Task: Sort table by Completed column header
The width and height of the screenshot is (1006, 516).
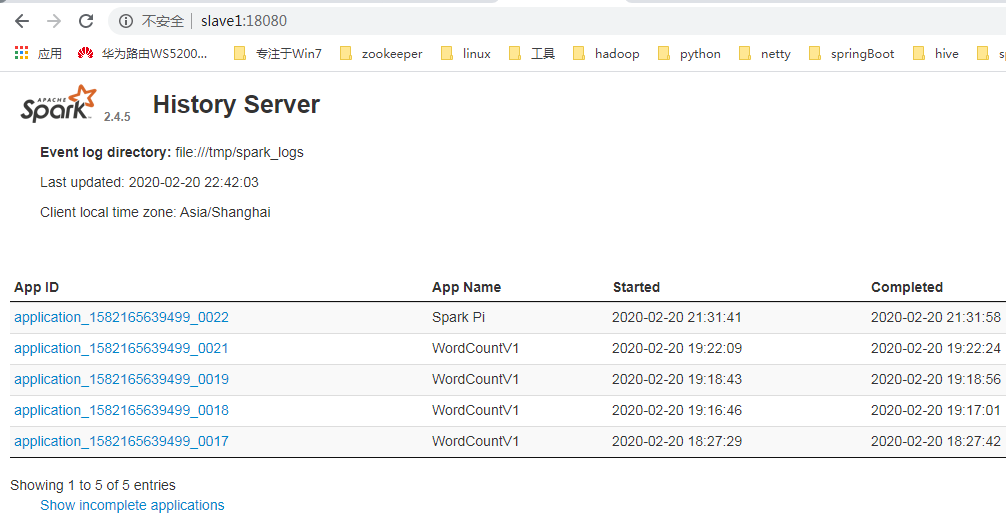Action: [x=907, y=287]
